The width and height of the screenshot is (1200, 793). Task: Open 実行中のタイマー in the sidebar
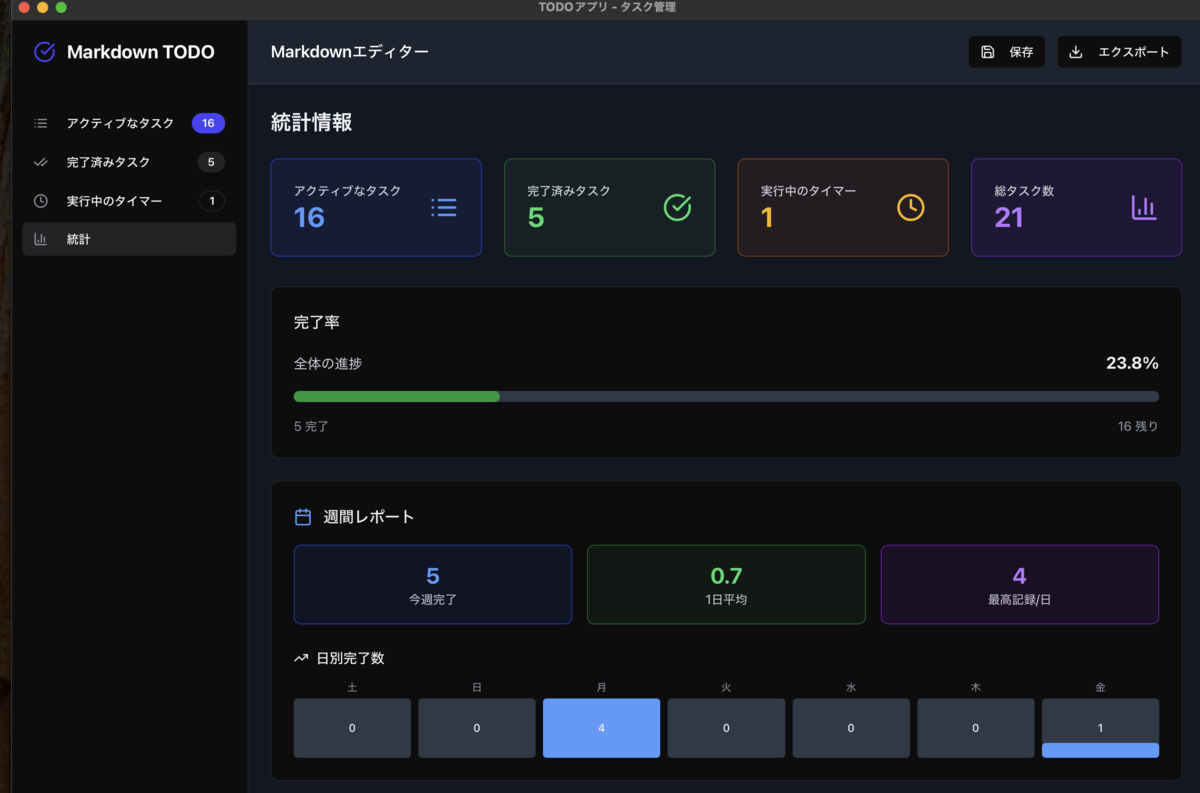(x=129, y=201)
